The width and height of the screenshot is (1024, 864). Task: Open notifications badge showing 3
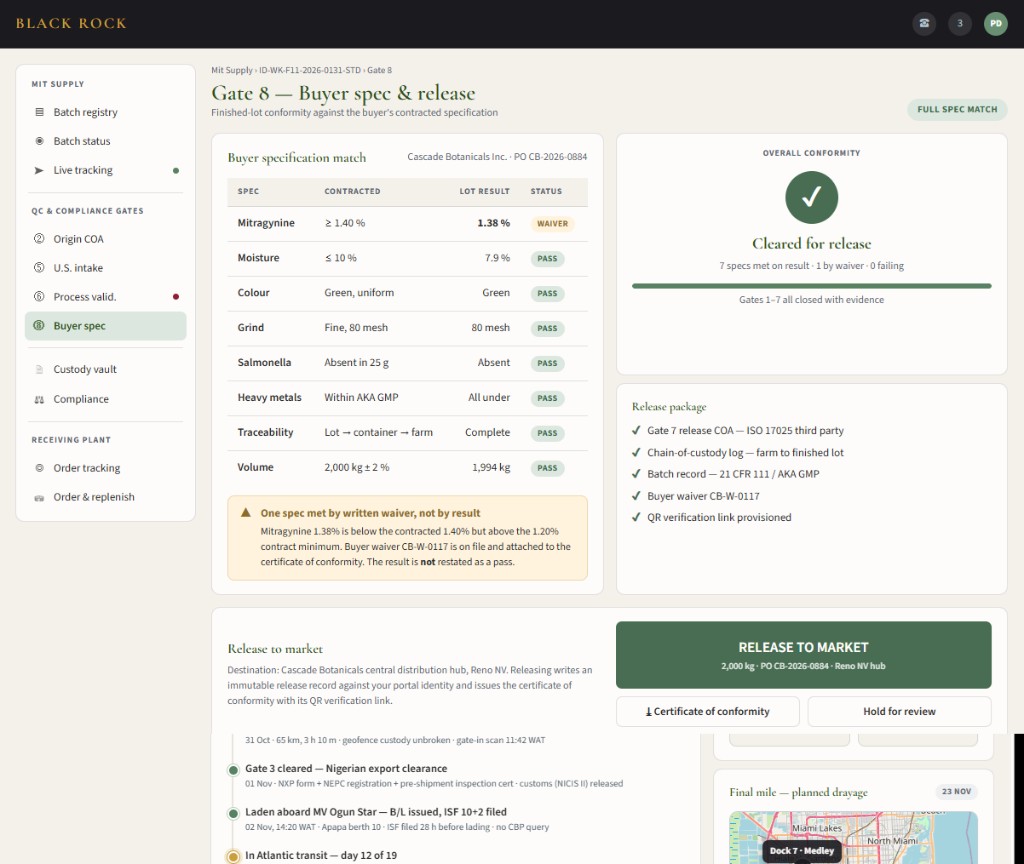960,24
